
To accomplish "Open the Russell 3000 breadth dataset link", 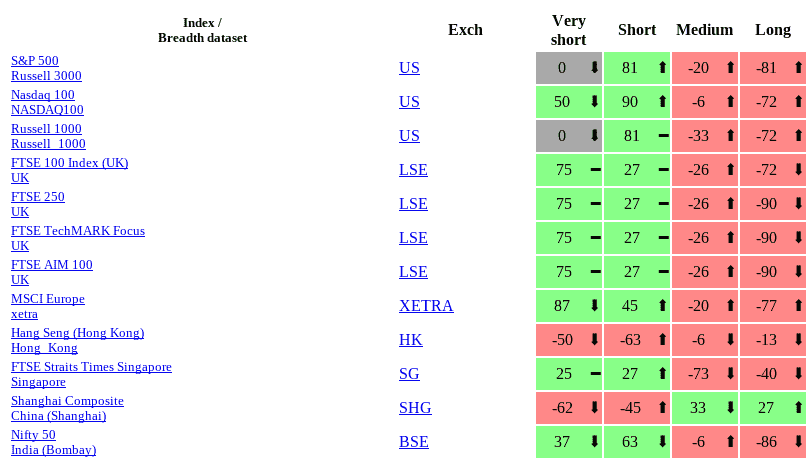I will pos(46,76).
